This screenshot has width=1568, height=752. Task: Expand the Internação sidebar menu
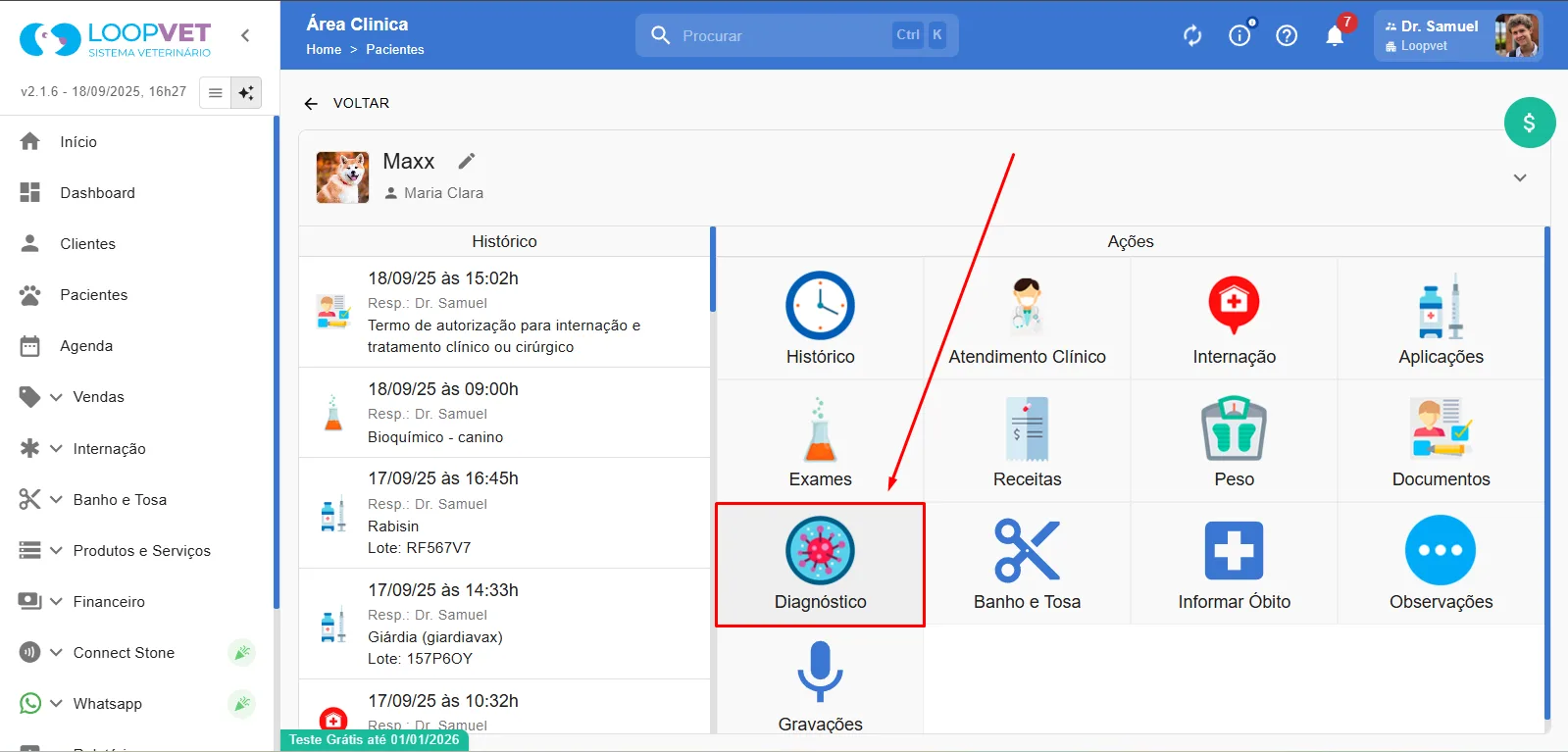click(x=137, y=448)
